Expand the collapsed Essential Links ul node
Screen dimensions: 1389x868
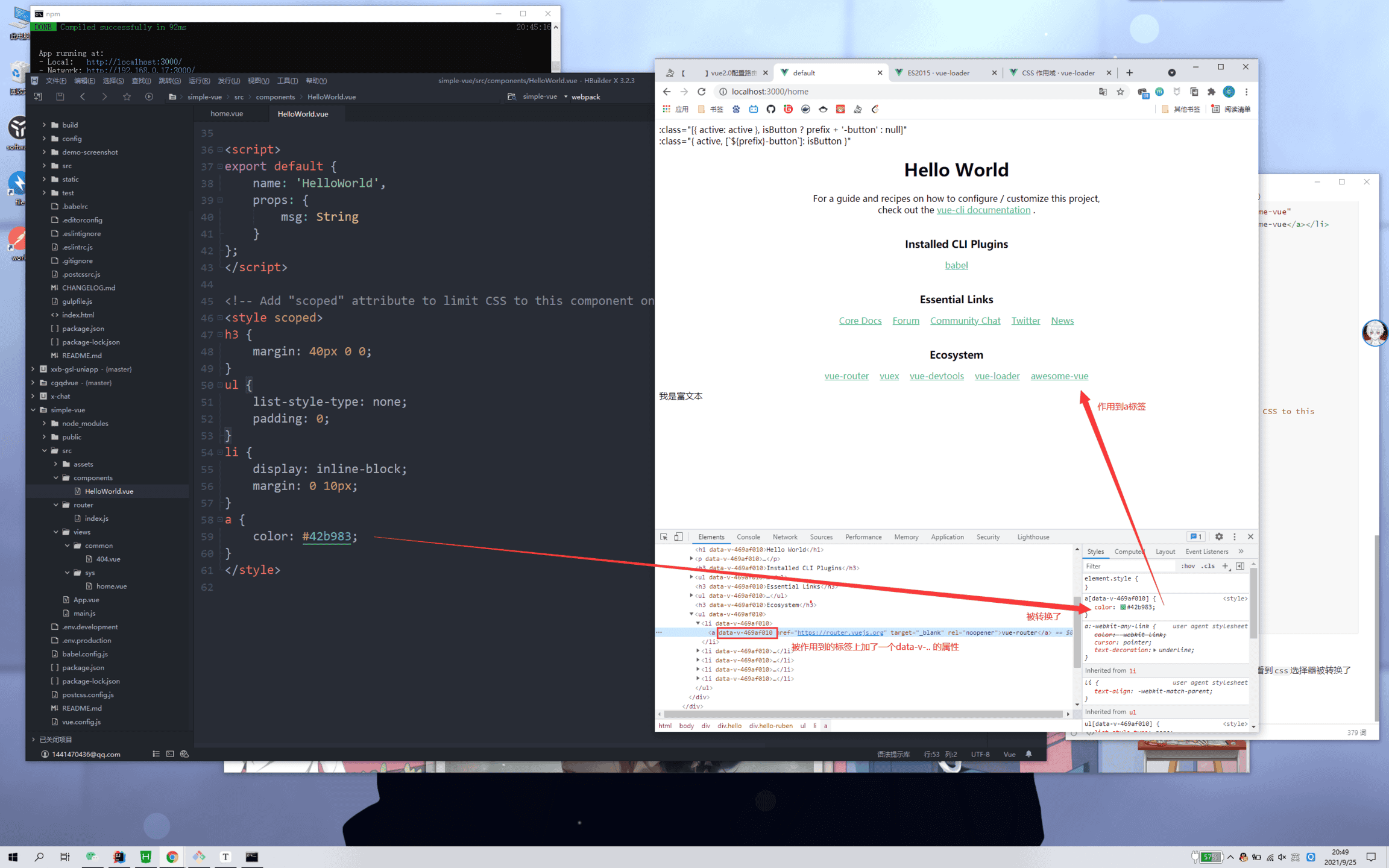691,596
